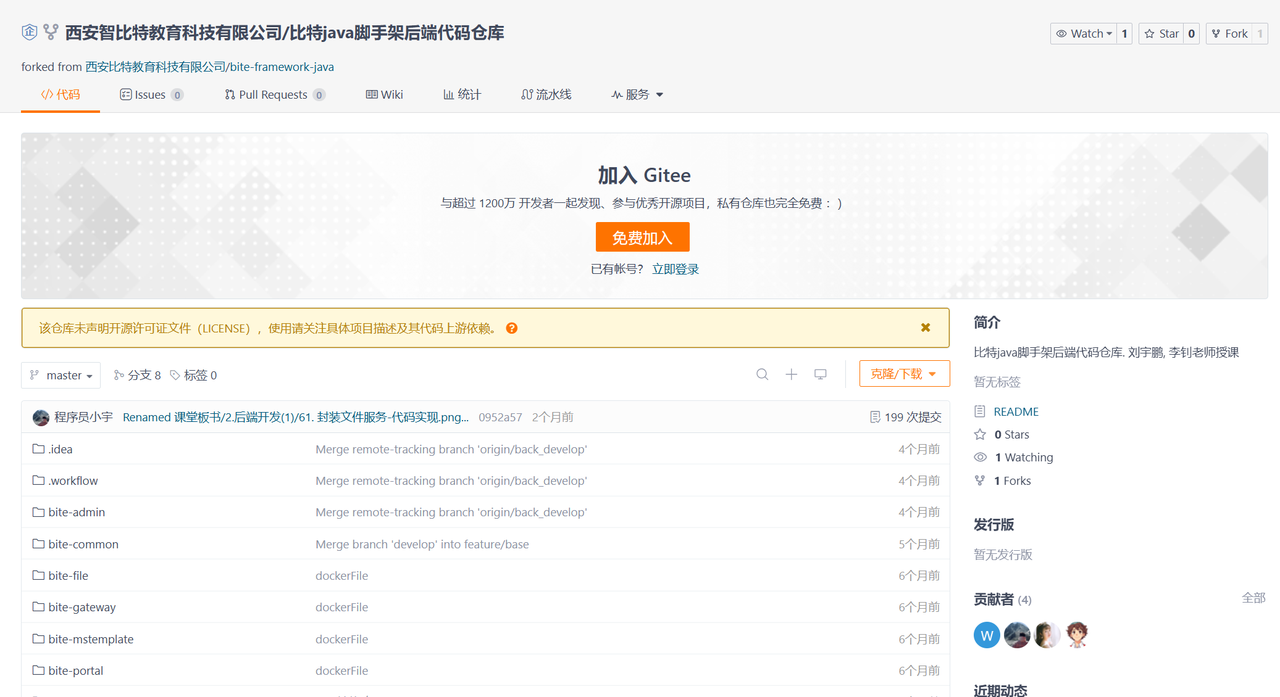Screen dimensions: 1280x697
Task: Star this repository
Action: pyautogui.click(x=1161, y=33)
